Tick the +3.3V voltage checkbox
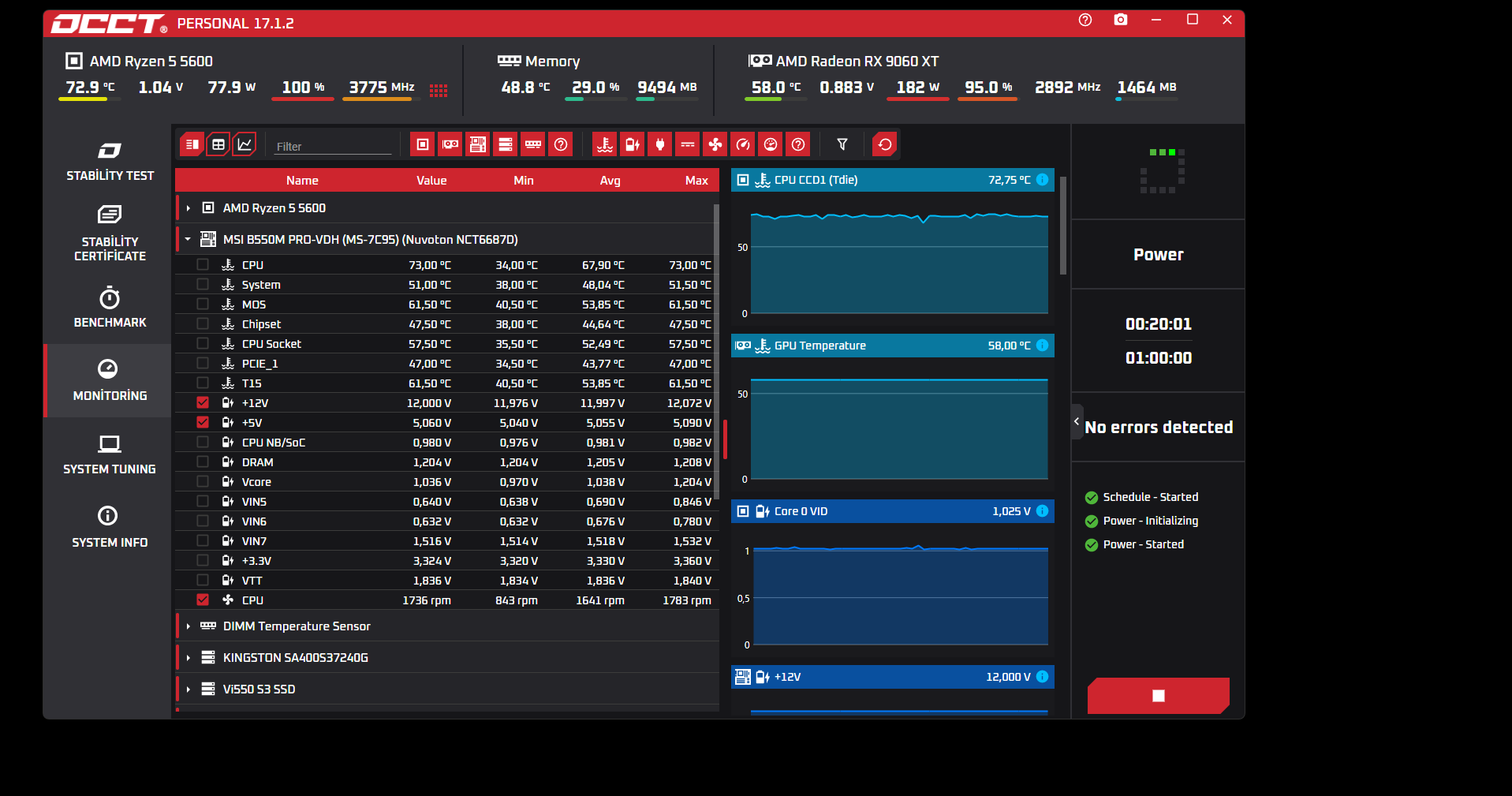The image size is (1512, 796). pyautogui.click(x=203, y=560)
